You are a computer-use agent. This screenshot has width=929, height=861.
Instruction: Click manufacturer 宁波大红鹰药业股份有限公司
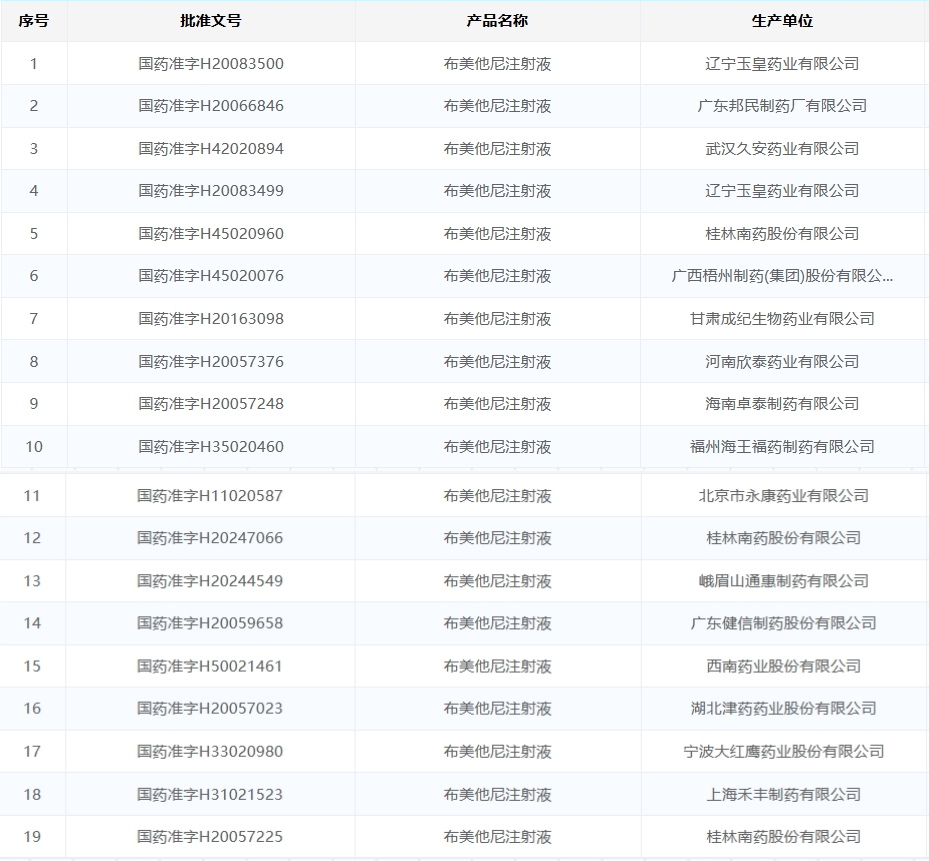coord(783,751)
